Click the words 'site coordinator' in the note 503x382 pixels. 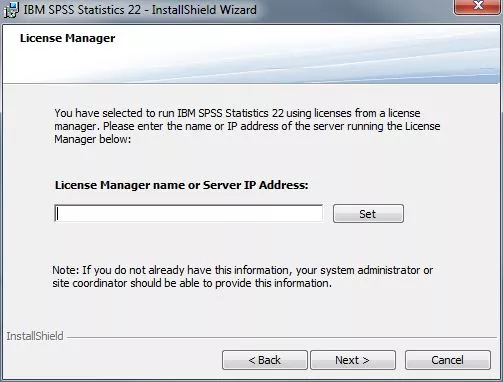(90, 283)
